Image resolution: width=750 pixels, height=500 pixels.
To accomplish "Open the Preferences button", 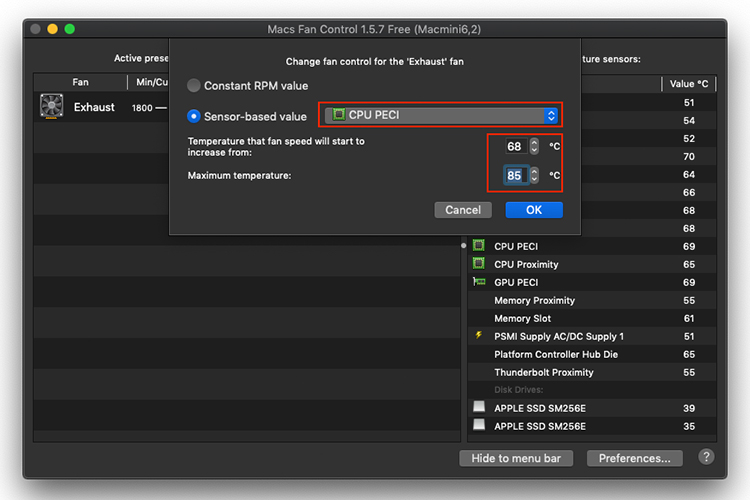I will point(634,458).
